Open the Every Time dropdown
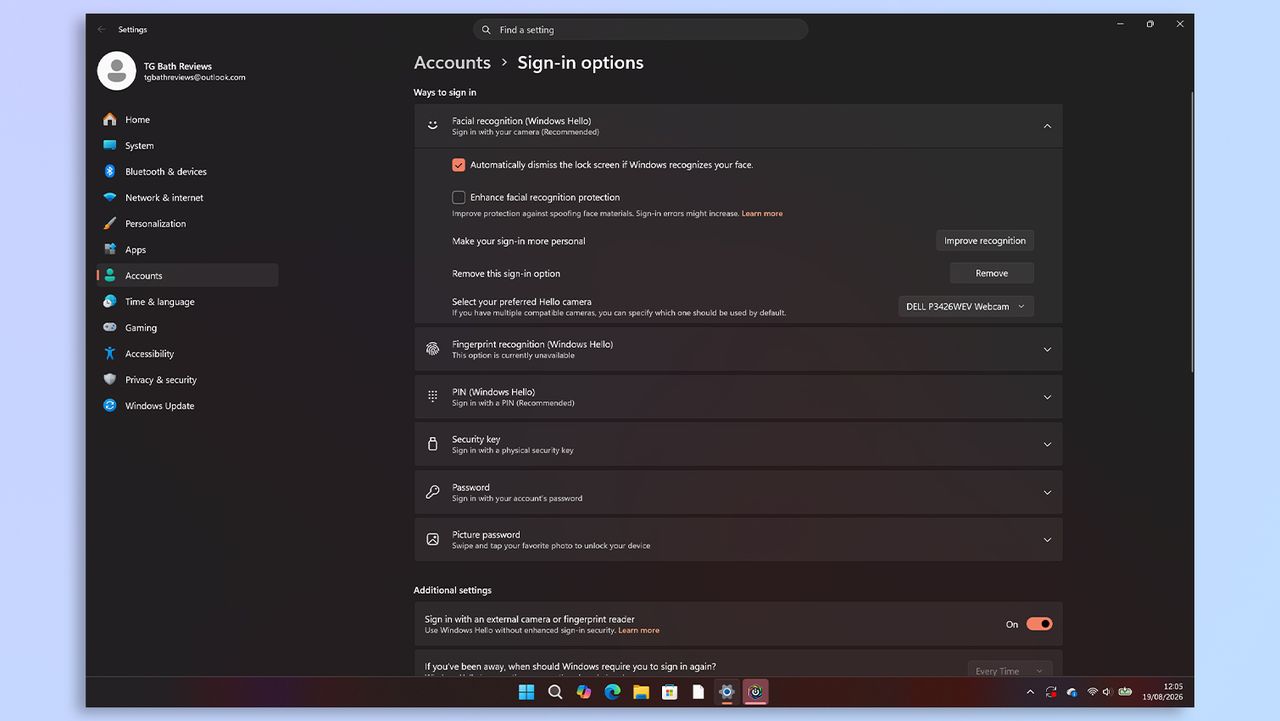Image resolution: width=1280 pixels, height=721 pixels. [x=1009, y=671]
